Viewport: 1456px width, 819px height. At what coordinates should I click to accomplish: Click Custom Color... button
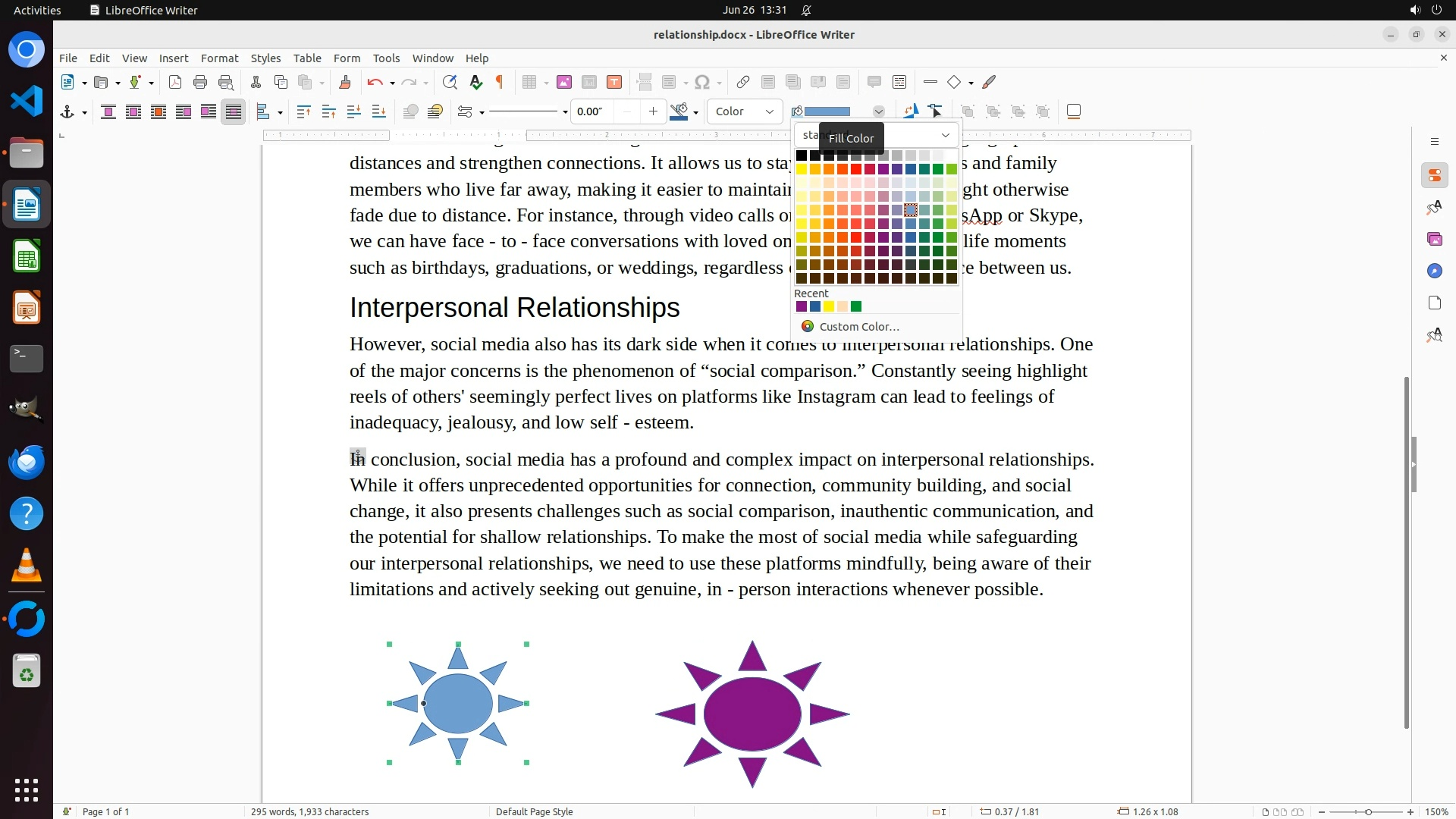(858, 326)
